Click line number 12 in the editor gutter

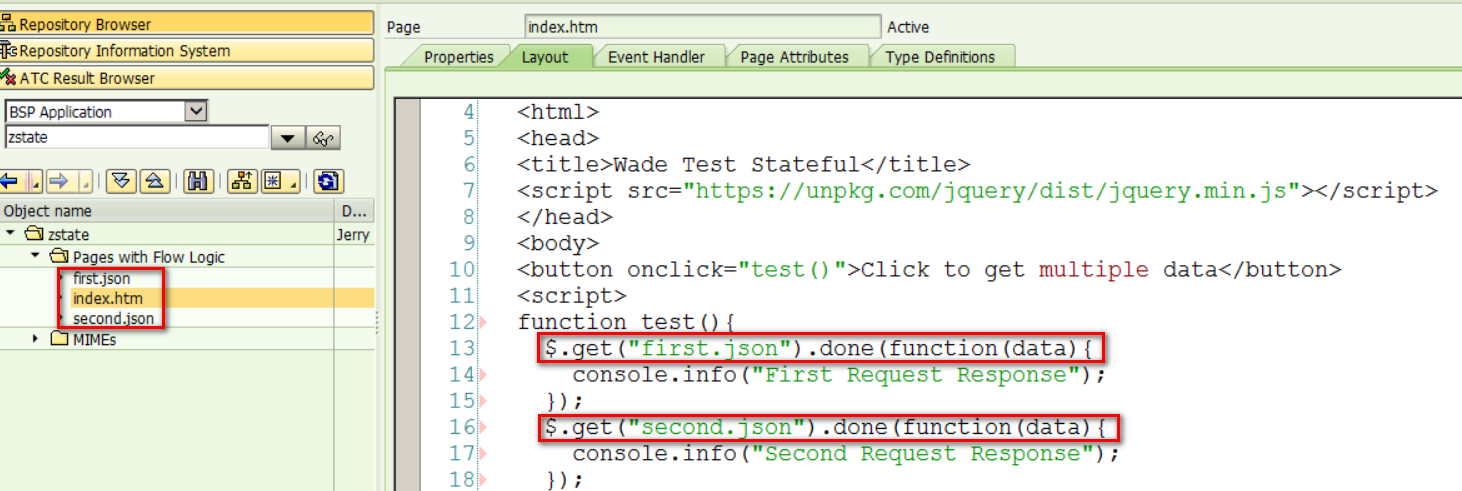point(462,322)
